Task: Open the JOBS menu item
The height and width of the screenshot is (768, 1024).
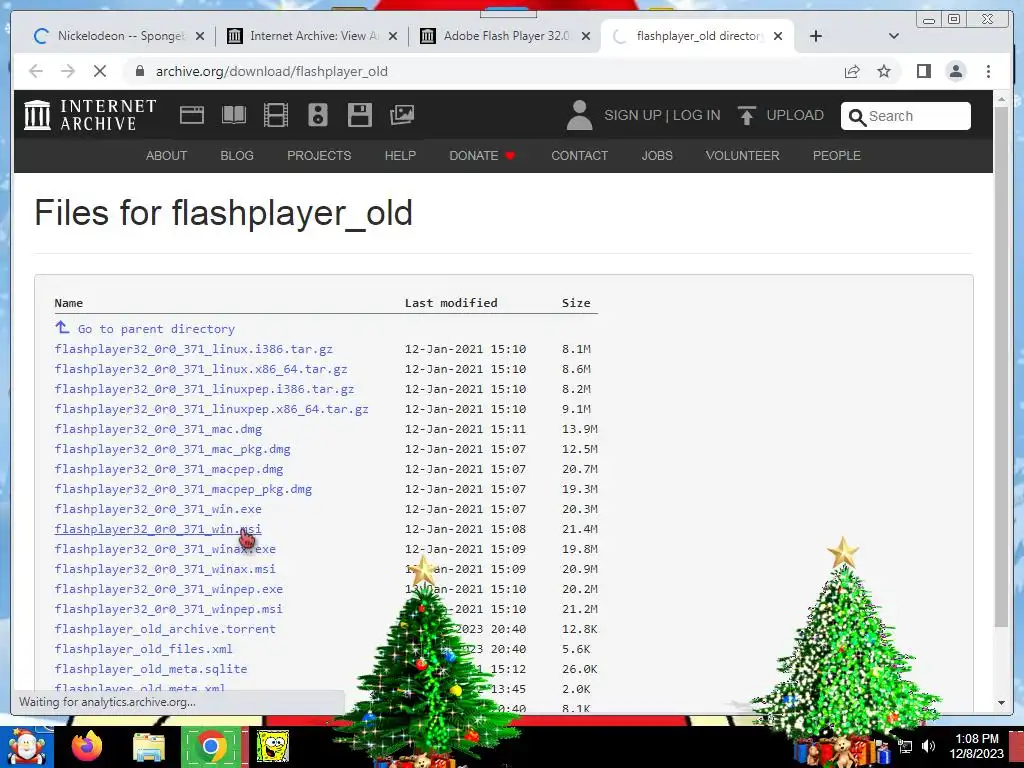Action: point(657,155)
